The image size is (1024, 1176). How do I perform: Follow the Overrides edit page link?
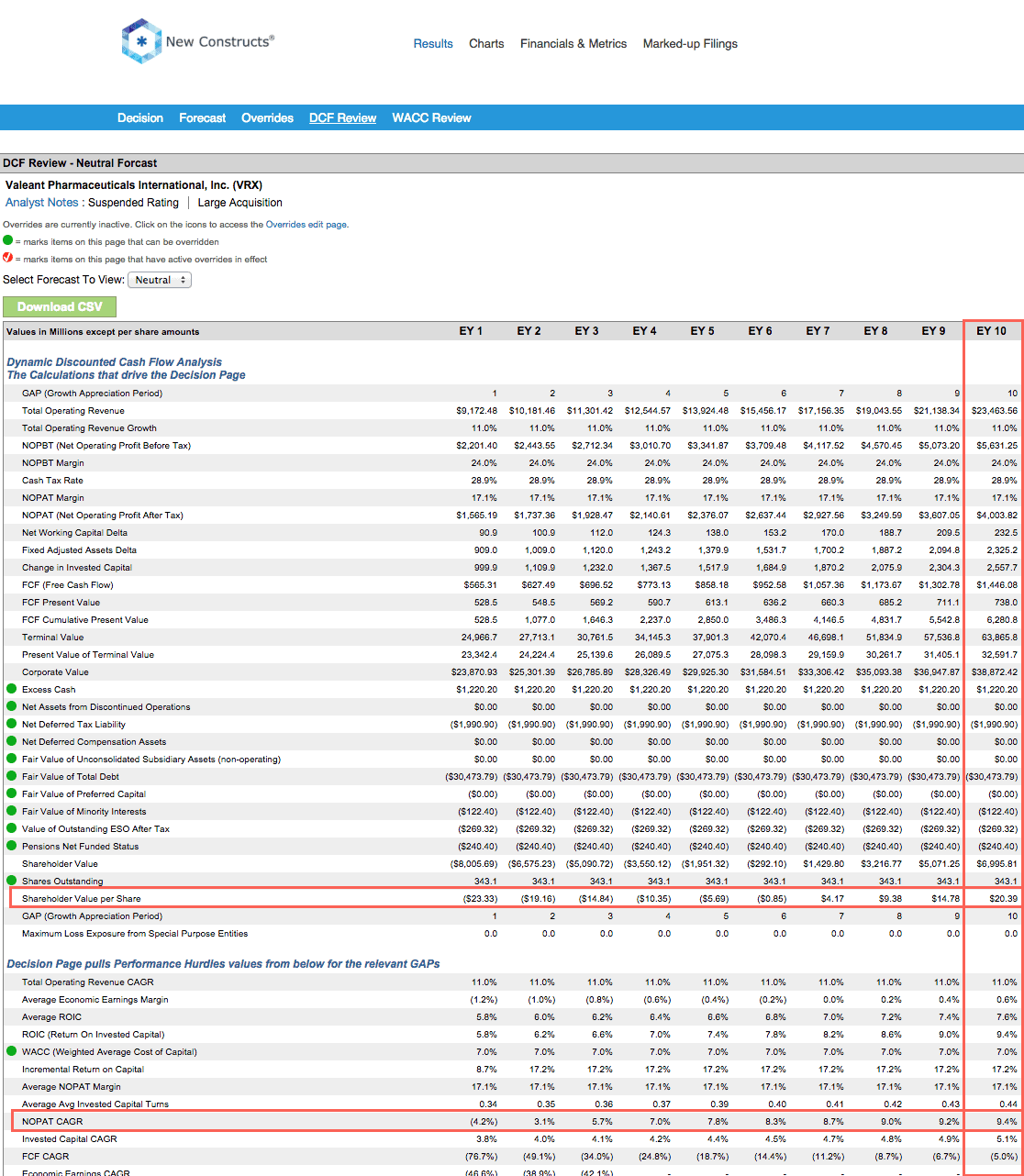click(x=307, y=224)
